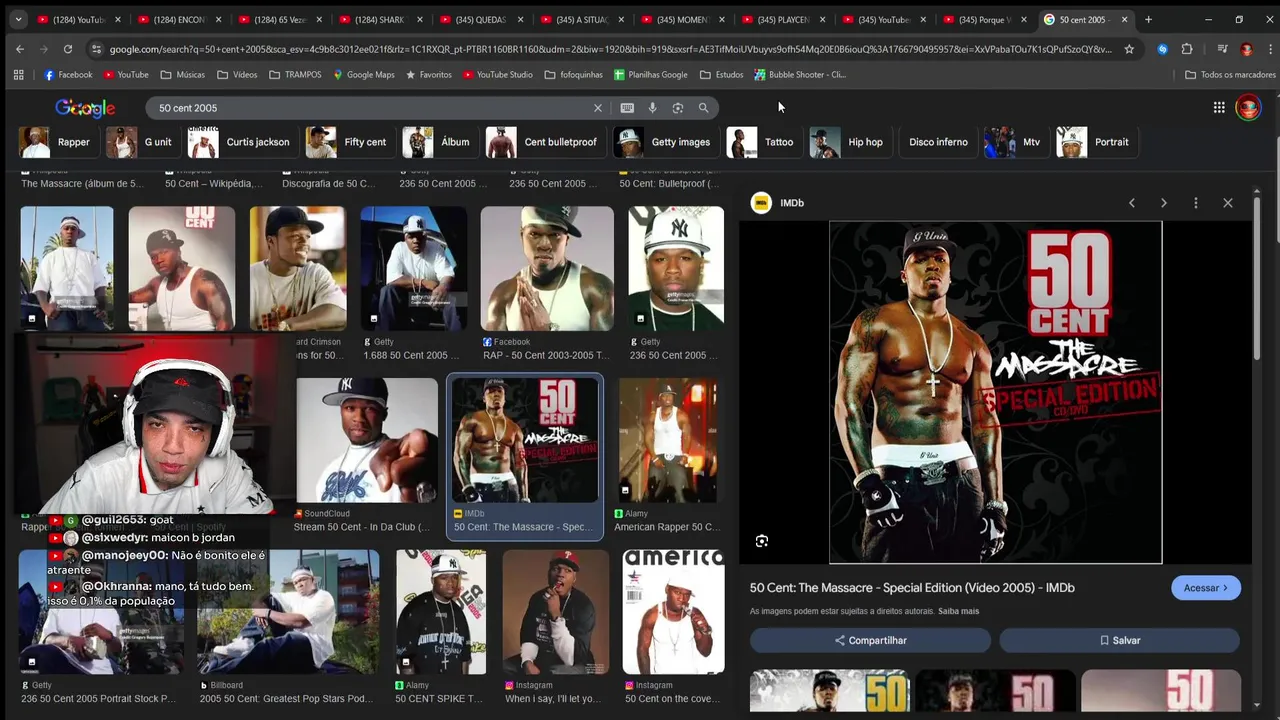Open the YouTube Studio bookmark
This screenshot has width=1280, height=720.
tap(497, 75)
